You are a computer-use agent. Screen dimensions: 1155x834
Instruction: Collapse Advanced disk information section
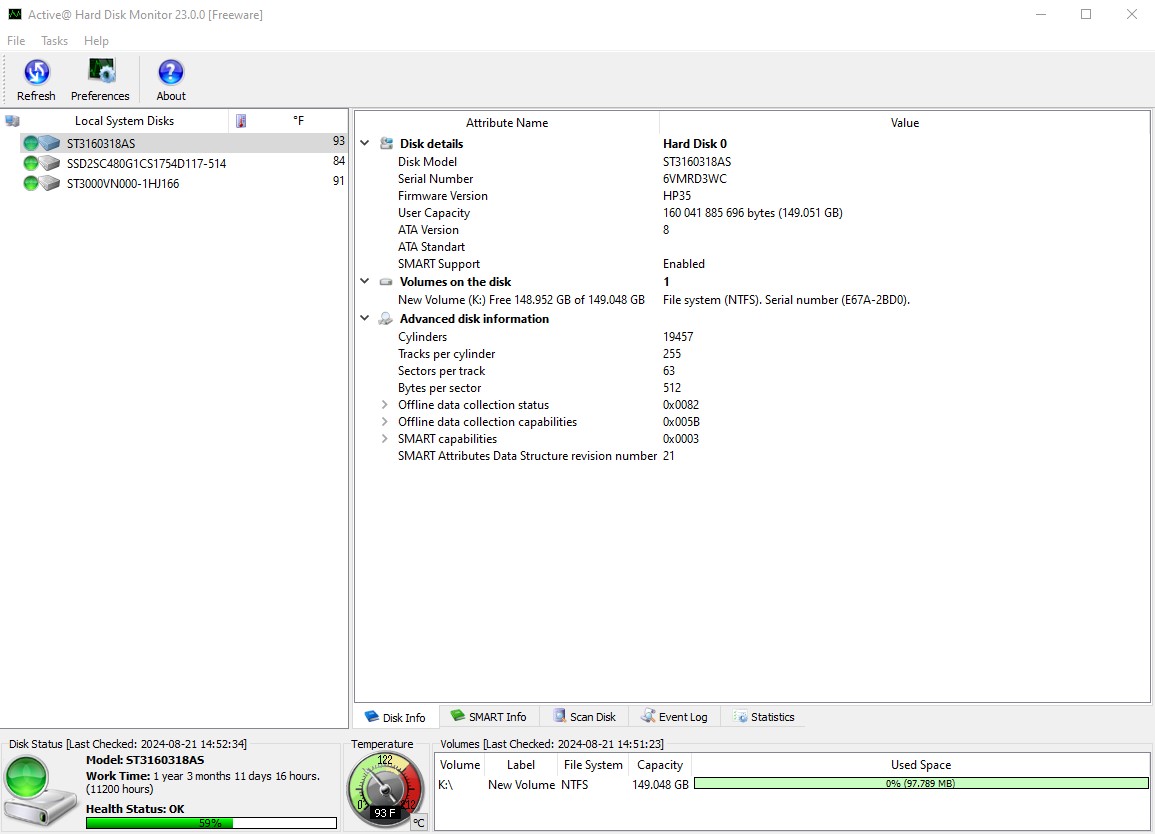click(365, 319)
